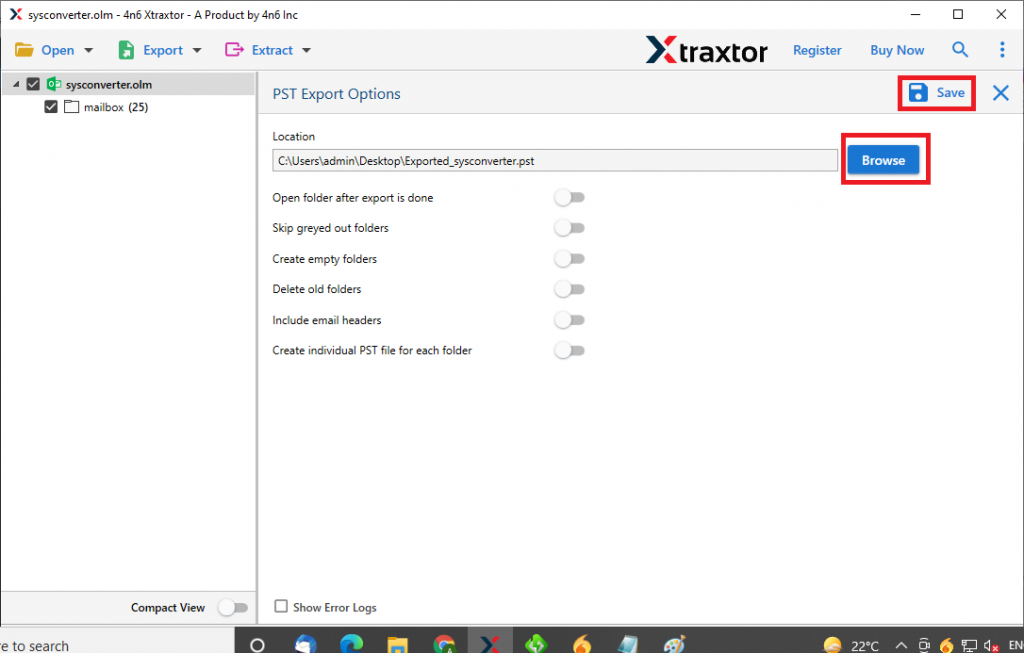Expand the Open dropdown arrow
Viewport: 1024px width, 653px height.
pyautogui.click(x=89, y=50)
